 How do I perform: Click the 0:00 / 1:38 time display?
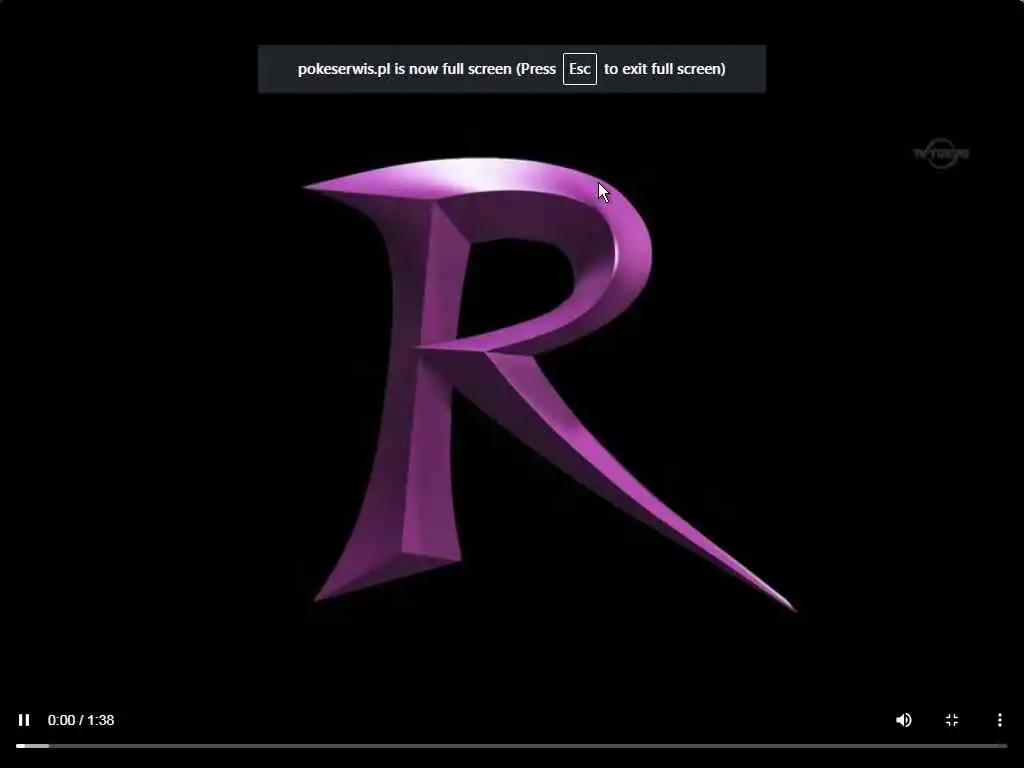click(81, 720)
